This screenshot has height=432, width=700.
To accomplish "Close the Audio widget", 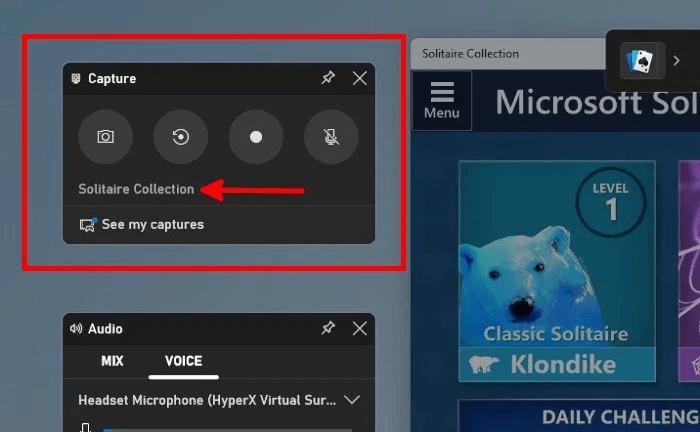I will [x=360, y=328].
